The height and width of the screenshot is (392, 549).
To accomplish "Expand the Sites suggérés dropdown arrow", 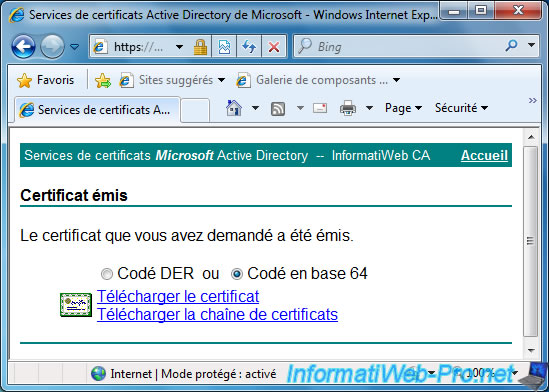I will (221, 80).
